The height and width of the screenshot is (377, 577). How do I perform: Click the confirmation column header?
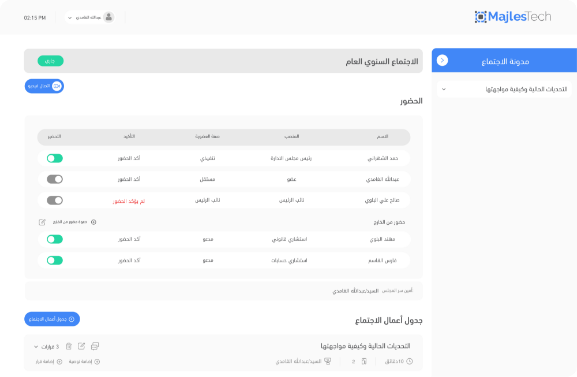click(x=129, y=137)
